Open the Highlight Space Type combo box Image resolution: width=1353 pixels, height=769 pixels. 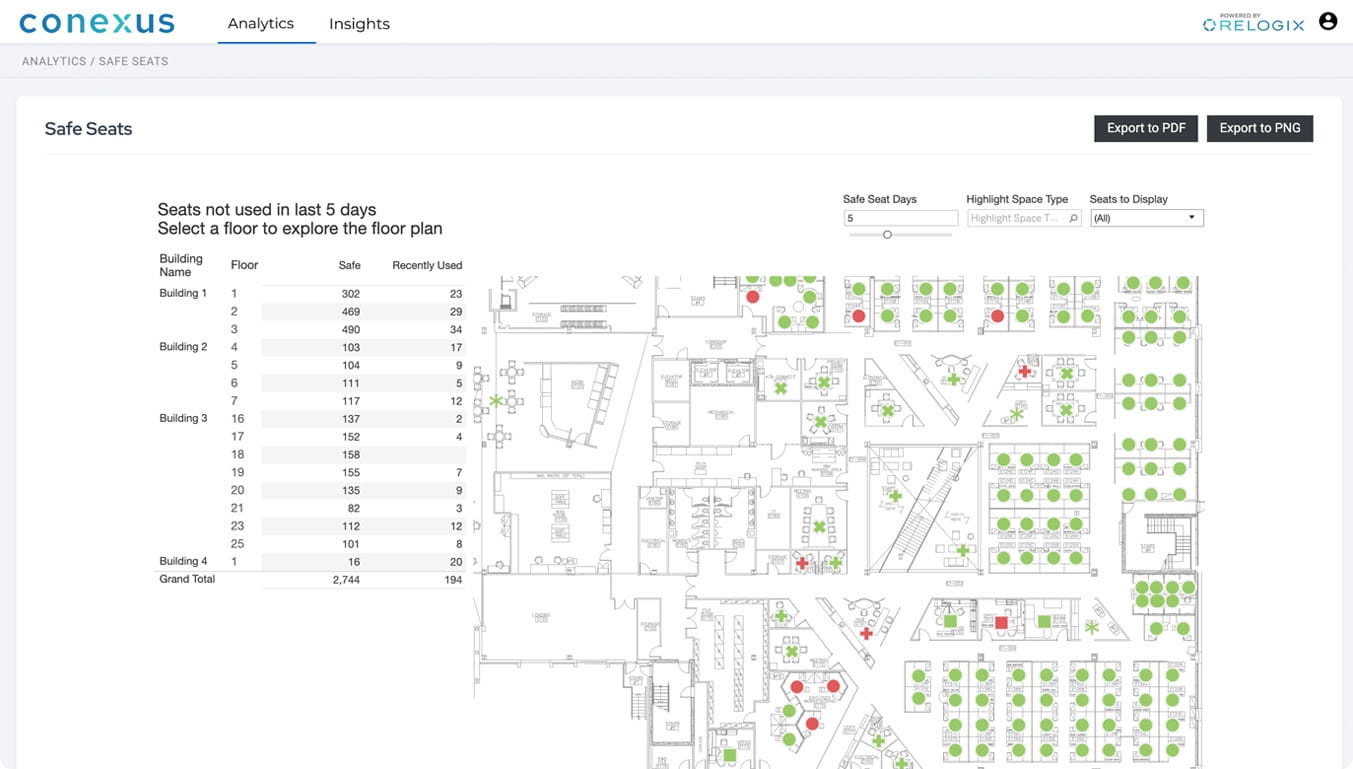[x=1016, y=218]
